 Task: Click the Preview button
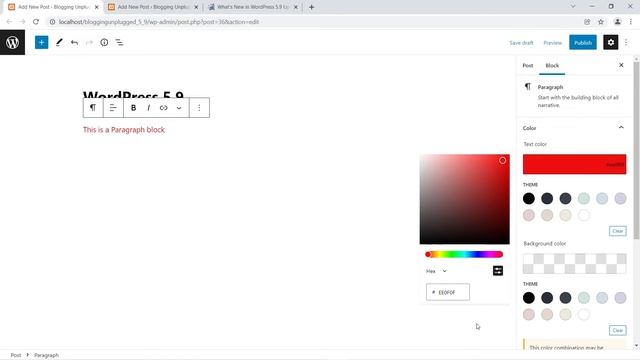[553, 42]
